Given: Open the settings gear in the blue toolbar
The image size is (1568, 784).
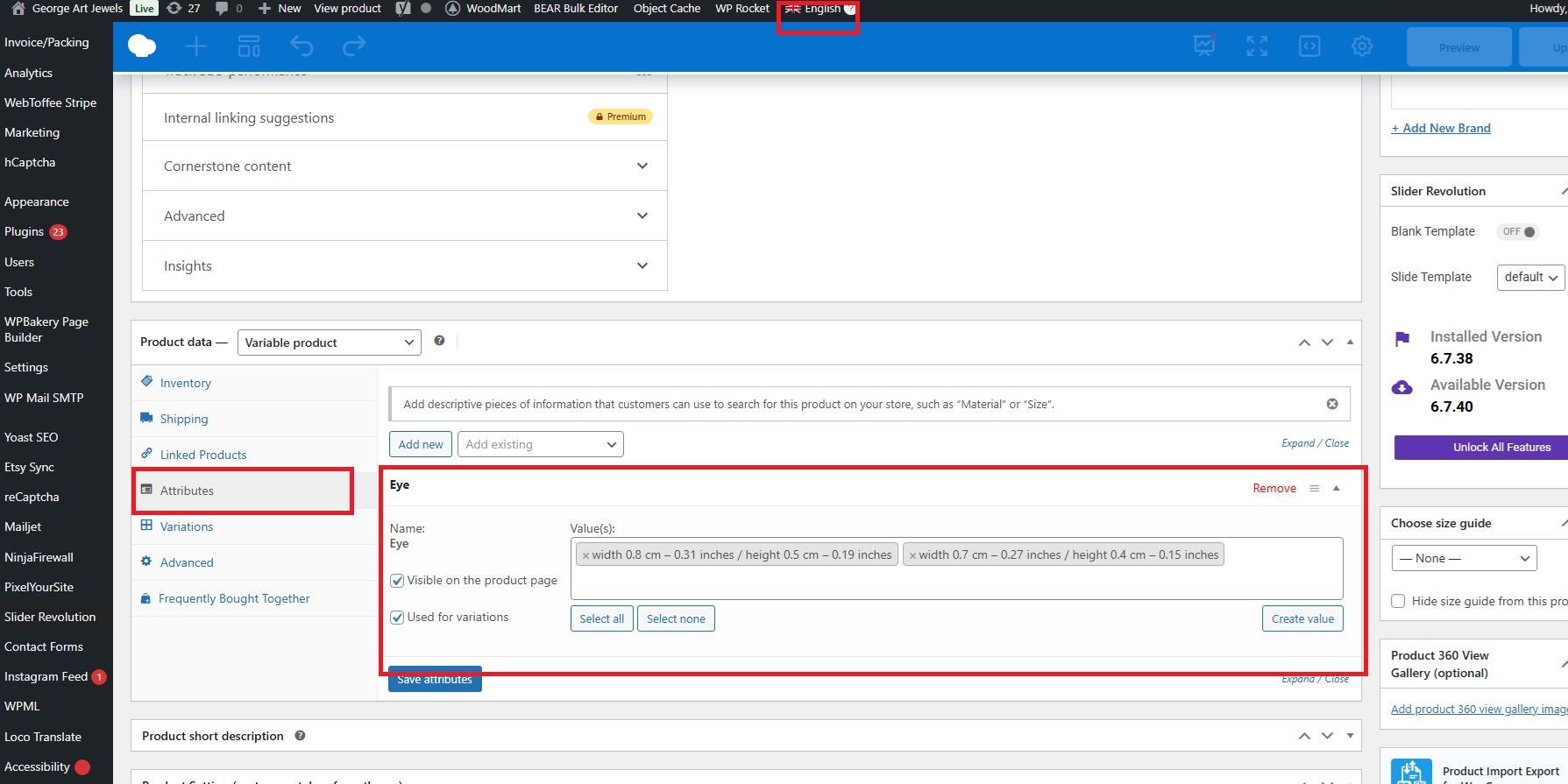Looking at the screenshot, I should click(1361, 46).
